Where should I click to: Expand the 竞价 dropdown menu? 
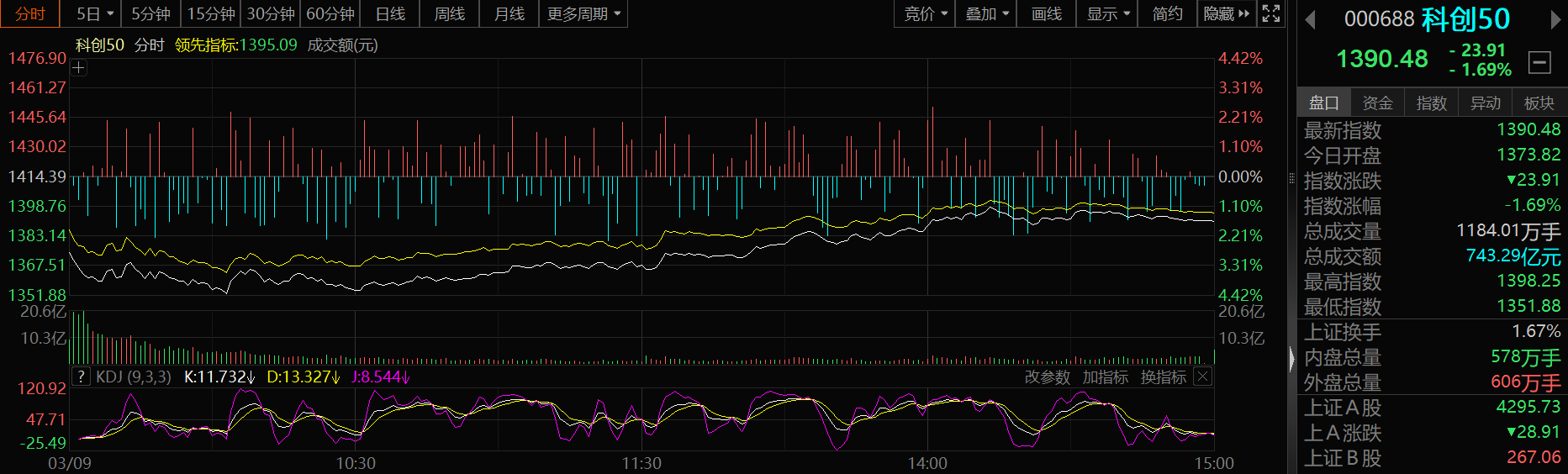pos(925,14)
